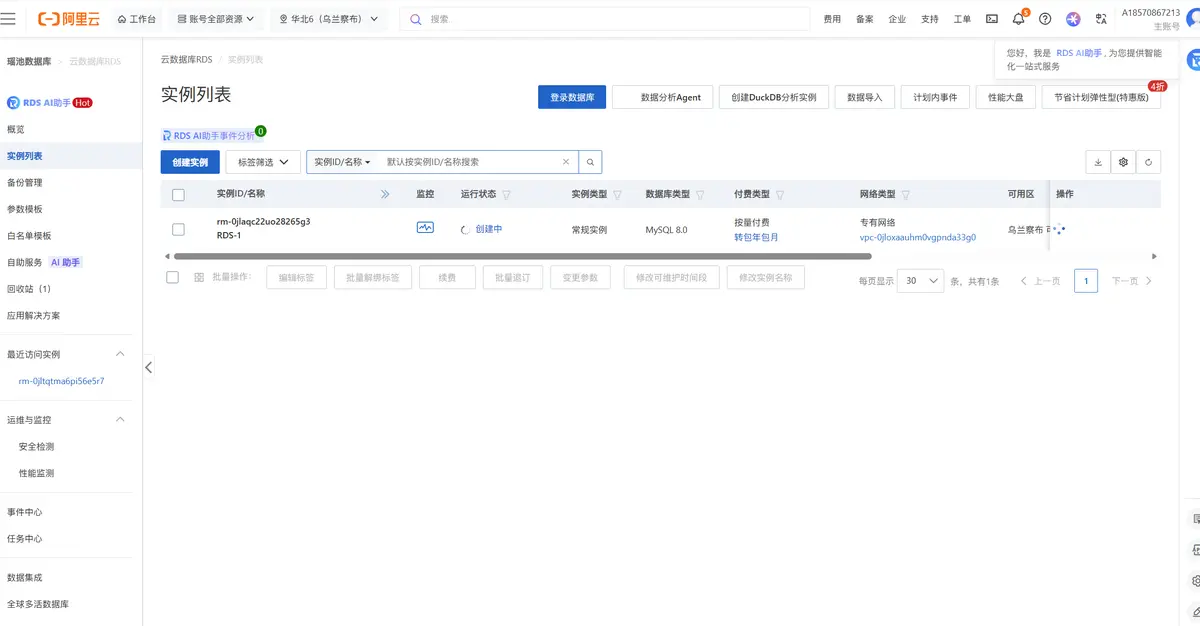Collapse the left sidebar arrow
1200x626 pixels.
pos(148,367)
